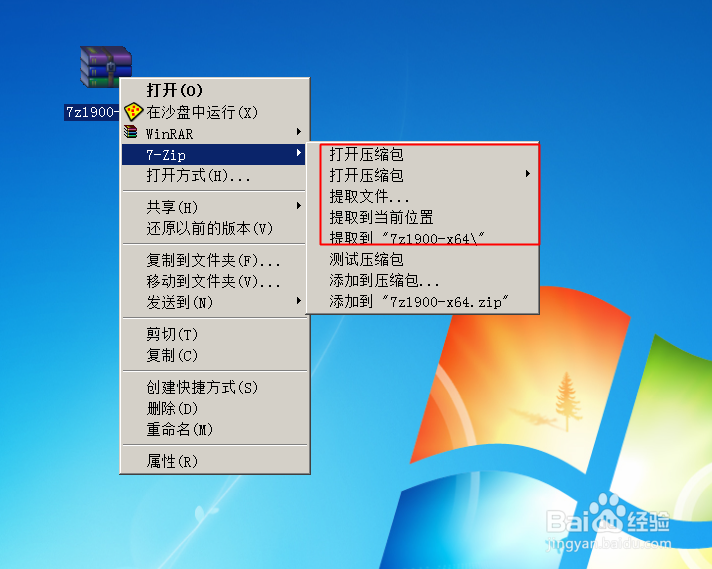Screen dimensions: 712x569
Task: Choose 创建快捷方式(S)
Action: tap(214, 387)
